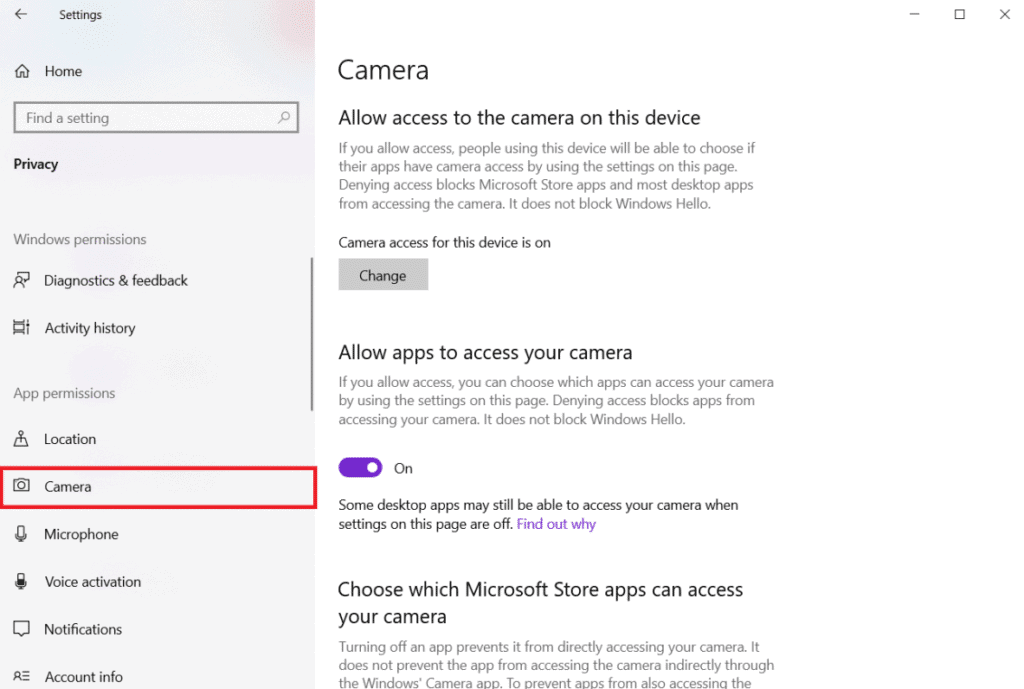Viewport: 1024px width, 689px height.
Task: Select the Account info sidebar entry
Action: pyautogui.click(x=84, y=676)
